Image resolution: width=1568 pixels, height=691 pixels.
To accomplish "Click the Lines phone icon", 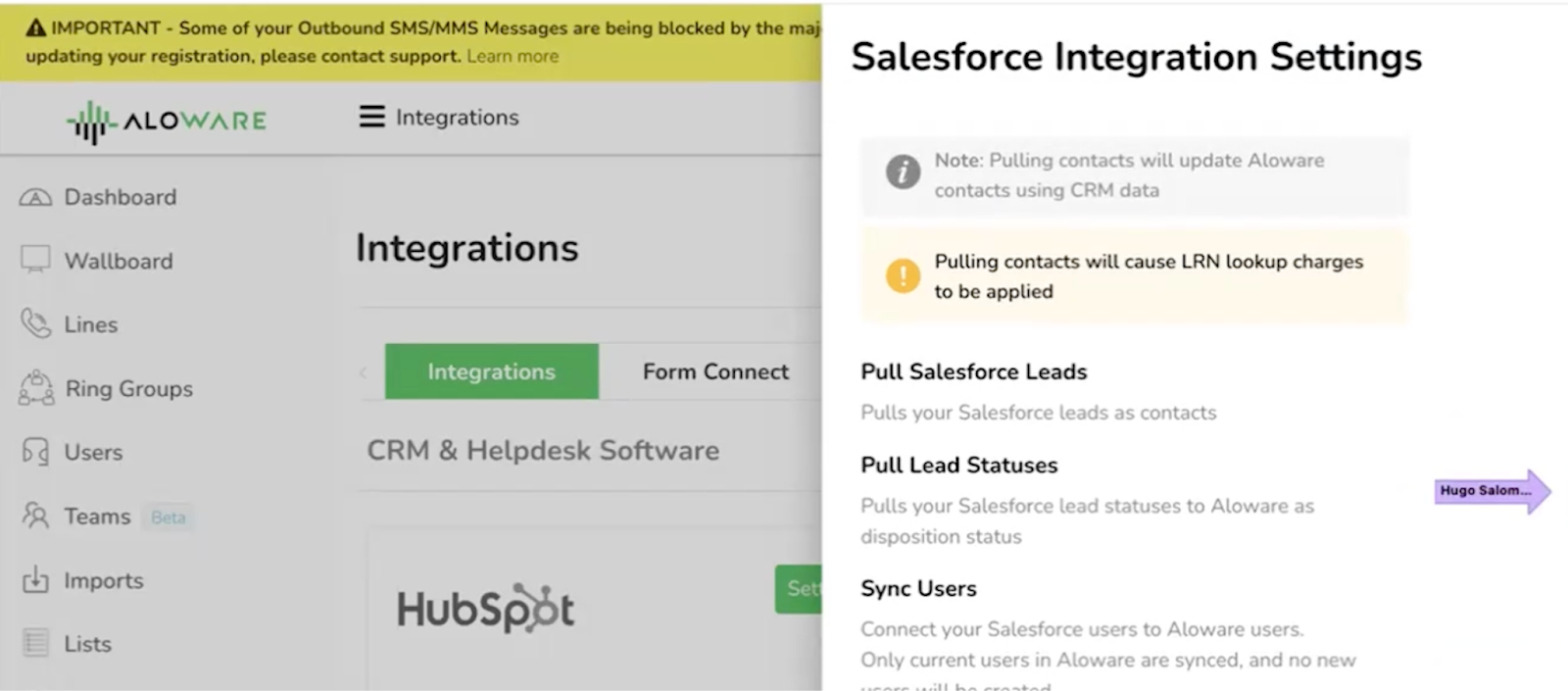I will click(x=35, y=323).
